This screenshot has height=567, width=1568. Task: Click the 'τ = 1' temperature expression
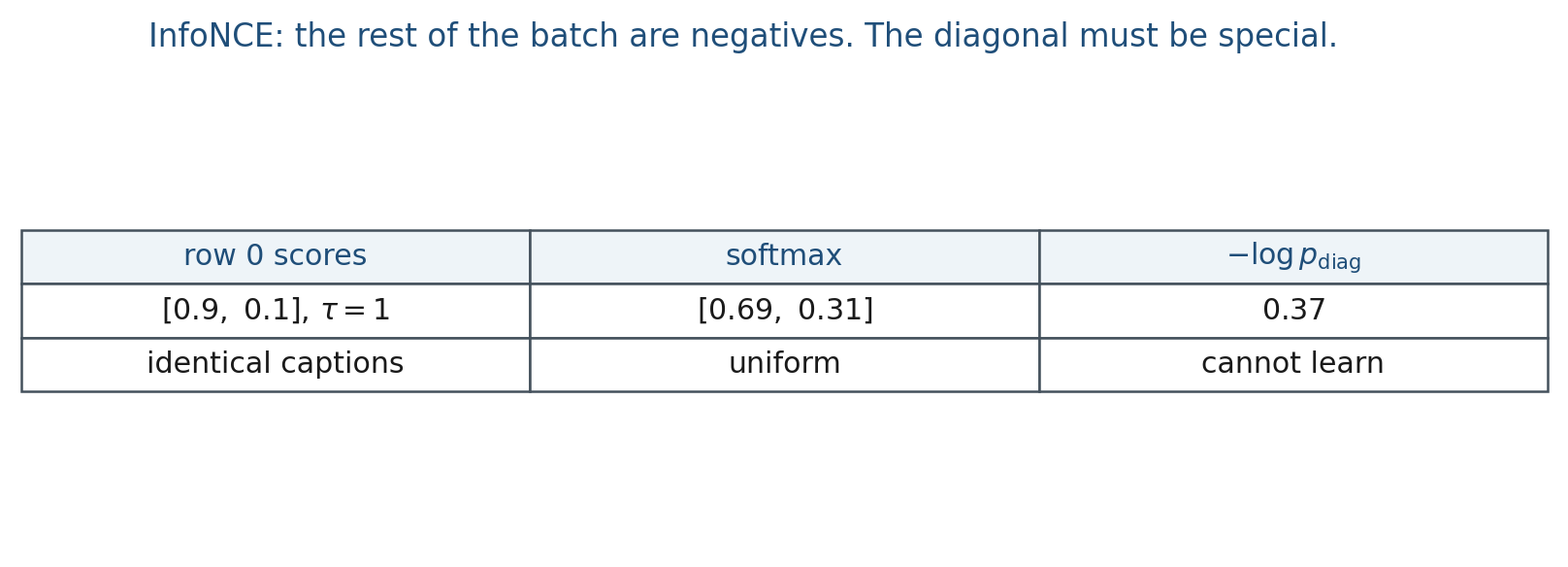[x=355, y=311]
